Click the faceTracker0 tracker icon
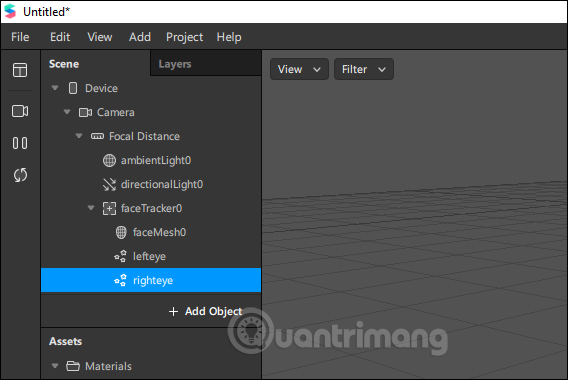 pos(109,208)
